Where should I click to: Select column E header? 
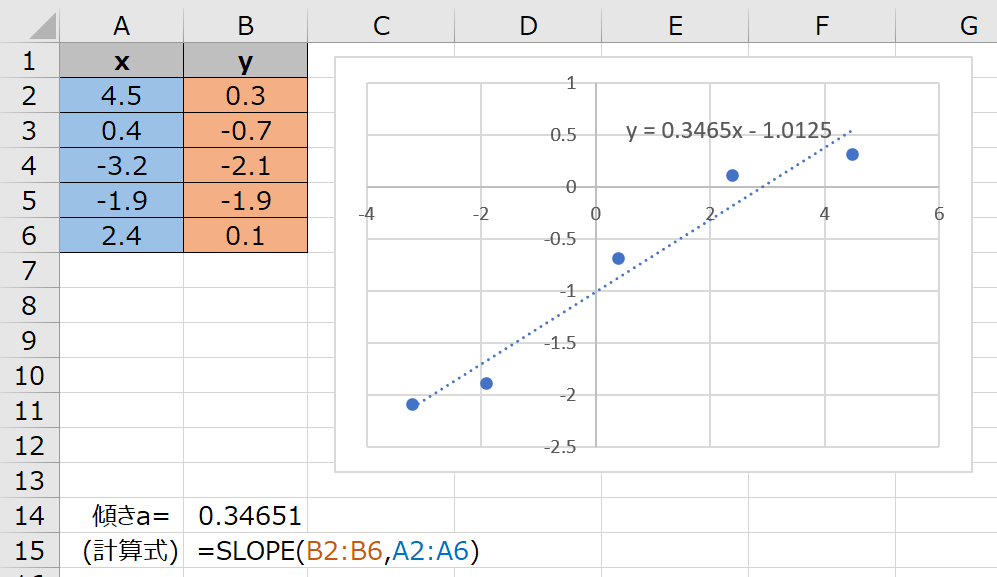(x=675, y=26)
